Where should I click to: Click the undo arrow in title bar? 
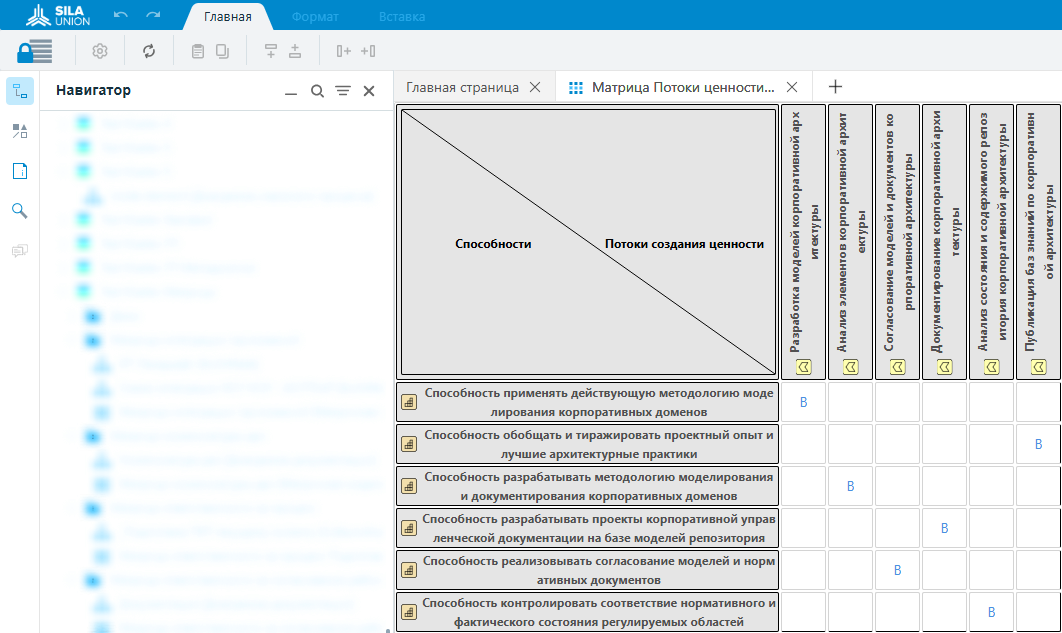121,16
